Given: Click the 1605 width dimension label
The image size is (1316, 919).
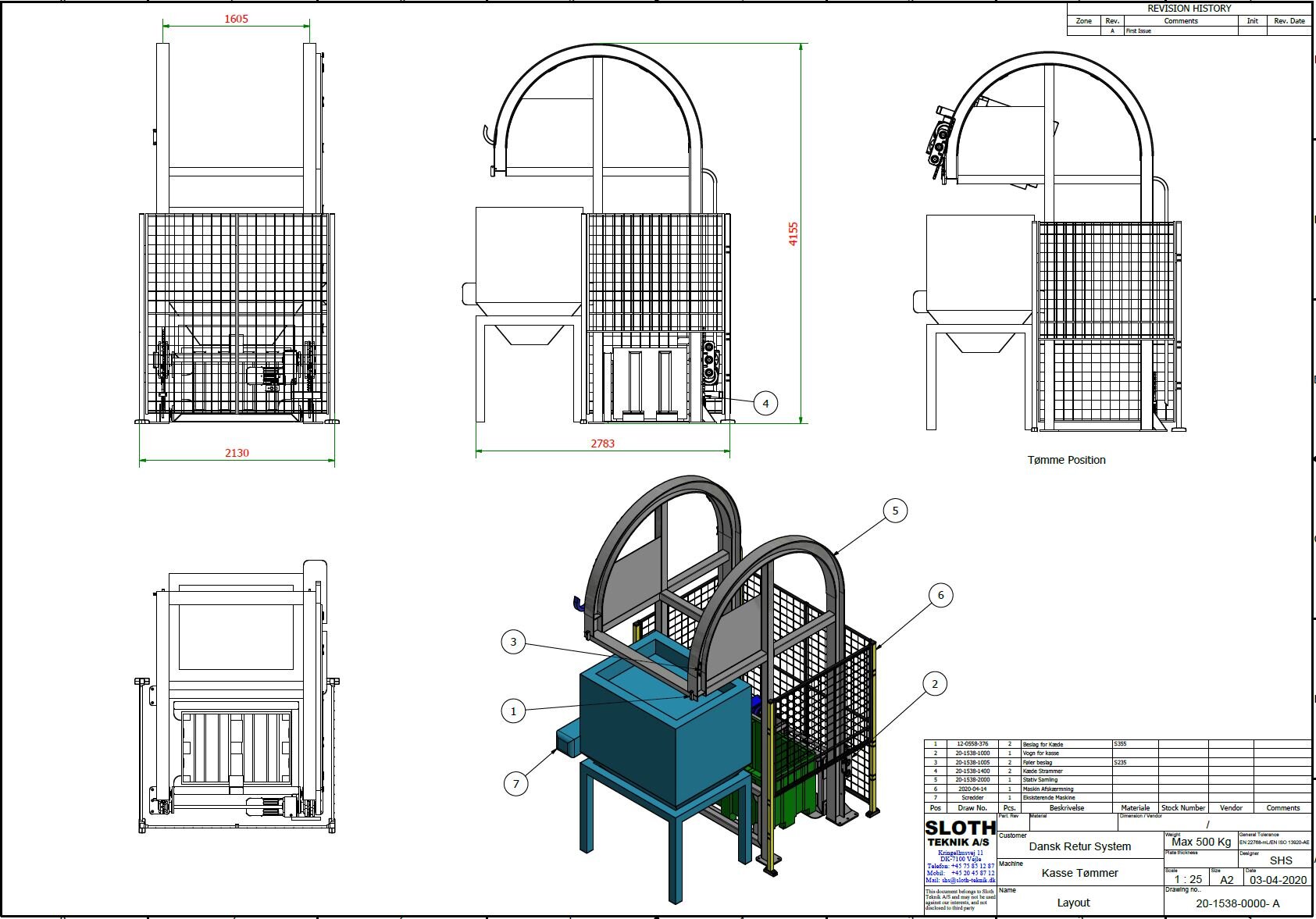Looking at the screenshot, I should pos(236,19).
